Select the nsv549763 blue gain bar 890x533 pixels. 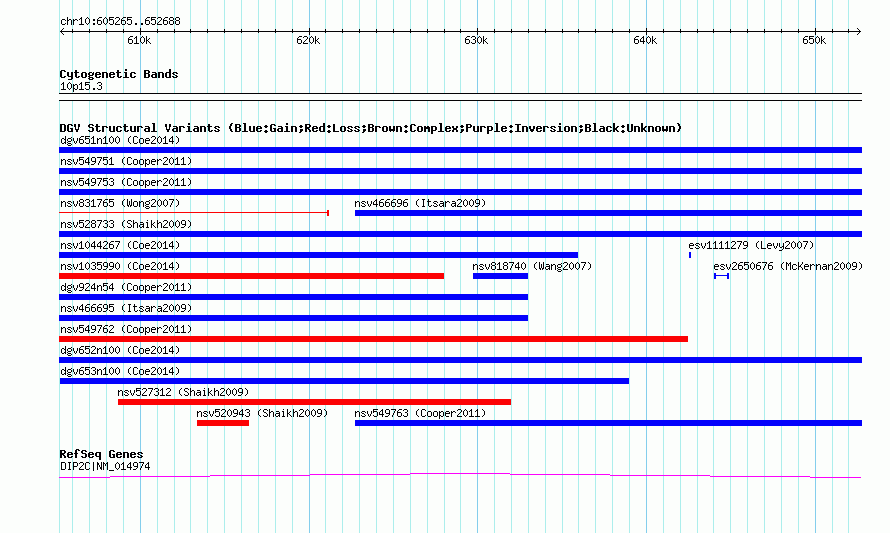pos(608,423)
